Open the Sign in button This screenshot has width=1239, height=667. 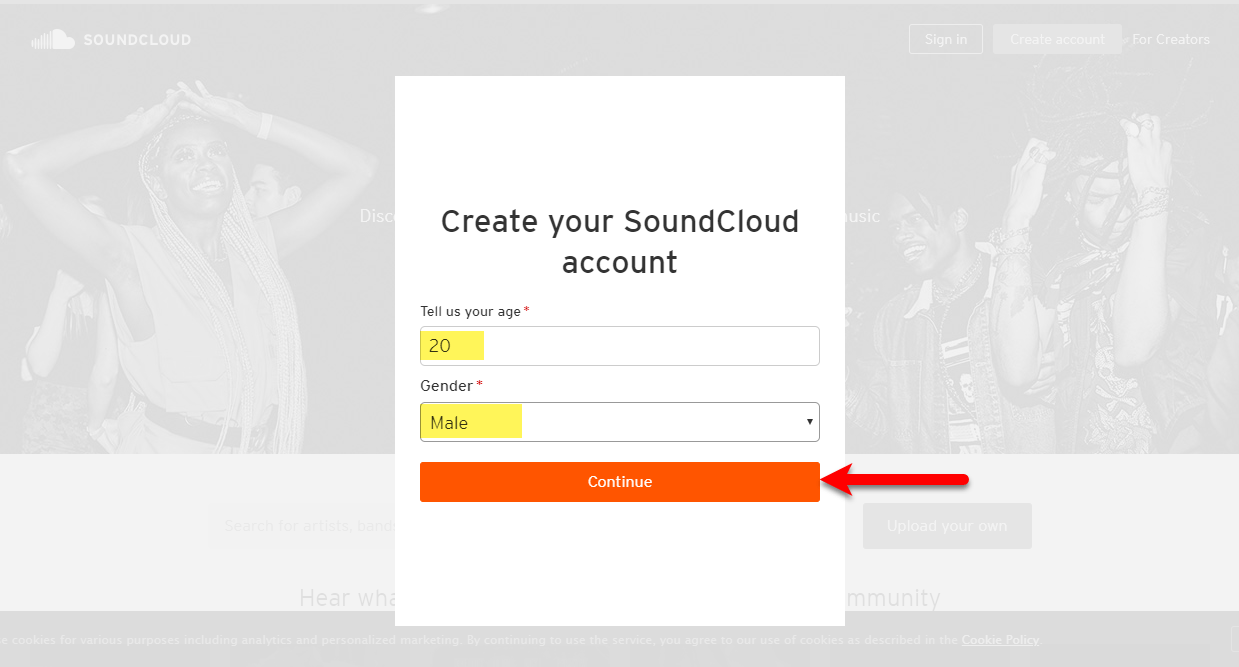click(x=946, y=39)
